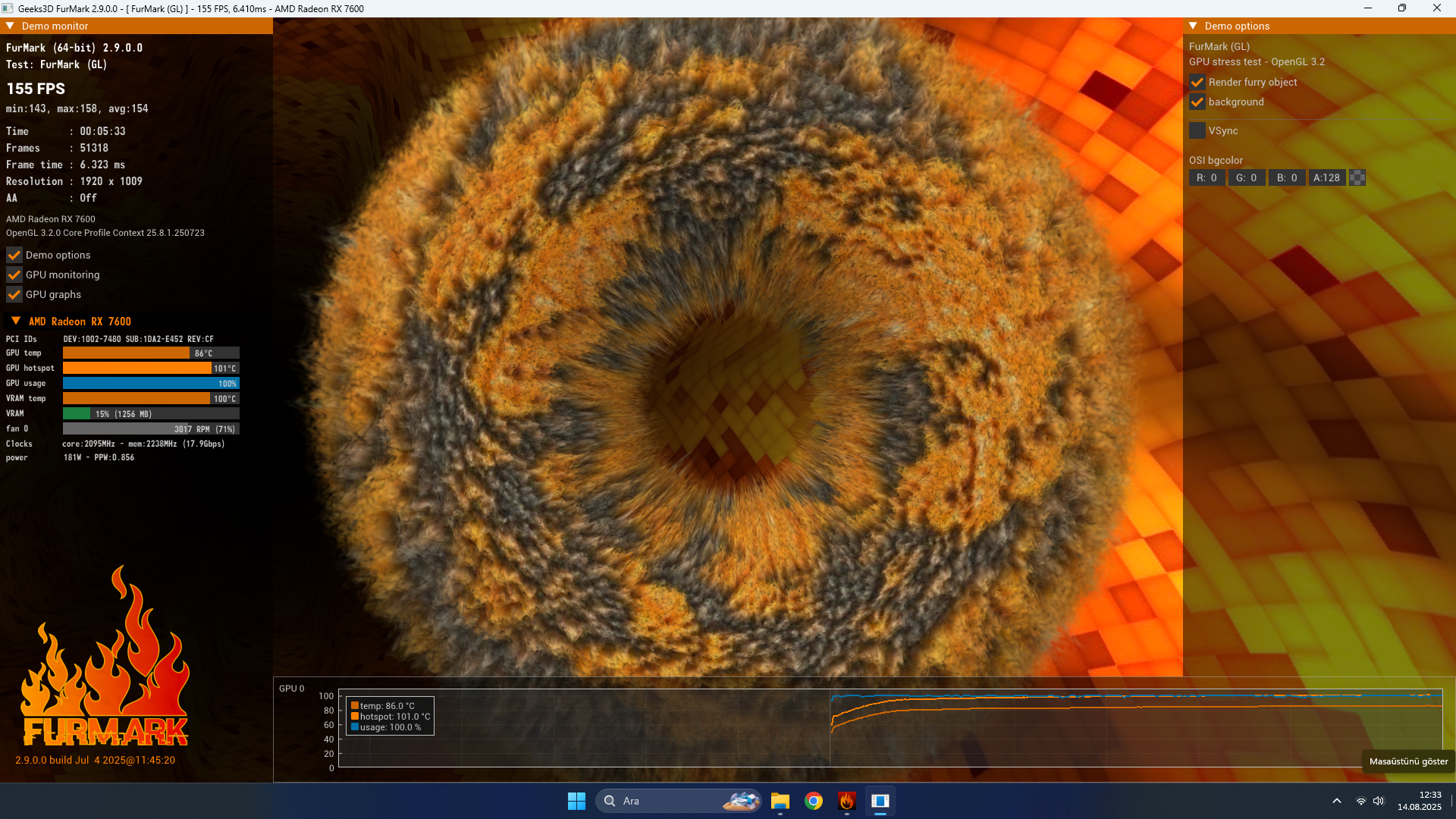Screen dimensions: 1456x819
Task: Click the fan 0 RPM bar
Action: pos(151,428)
